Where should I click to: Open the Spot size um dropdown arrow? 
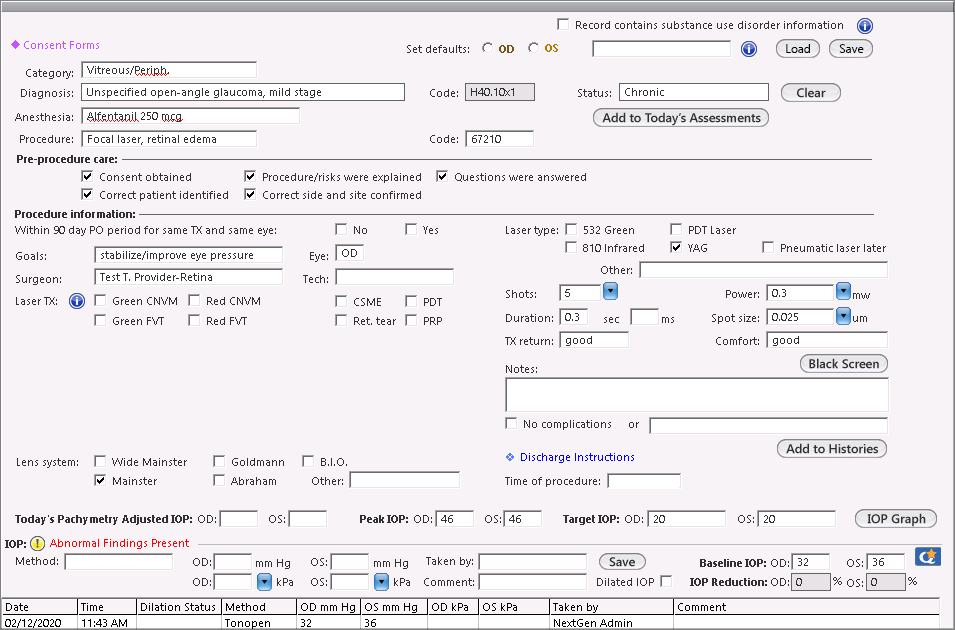(843, 316)
